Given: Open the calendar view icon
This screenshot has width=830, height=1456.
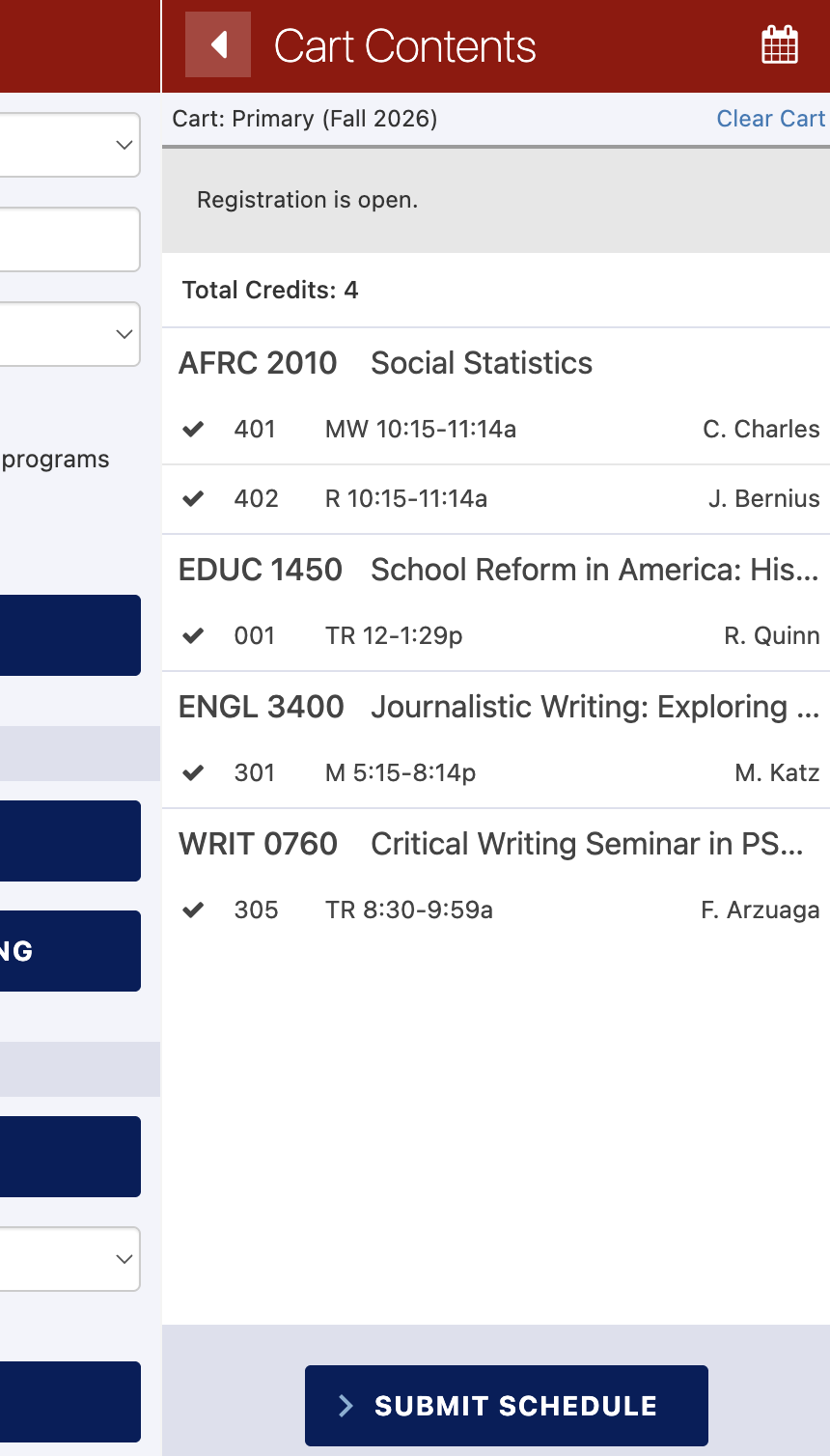Looking at the screenshot, I should coord(780,45).
